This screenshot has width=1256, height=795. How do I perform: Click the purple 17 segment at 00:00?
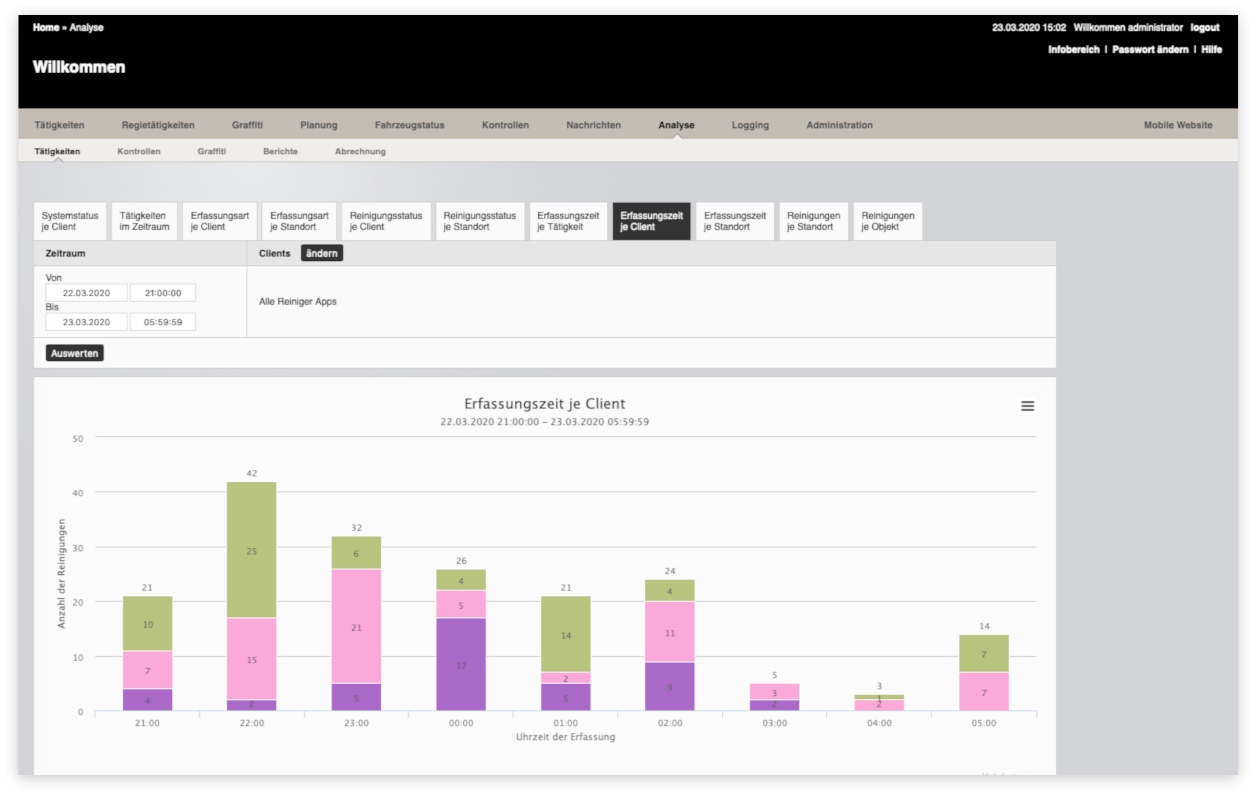point(460,664)
